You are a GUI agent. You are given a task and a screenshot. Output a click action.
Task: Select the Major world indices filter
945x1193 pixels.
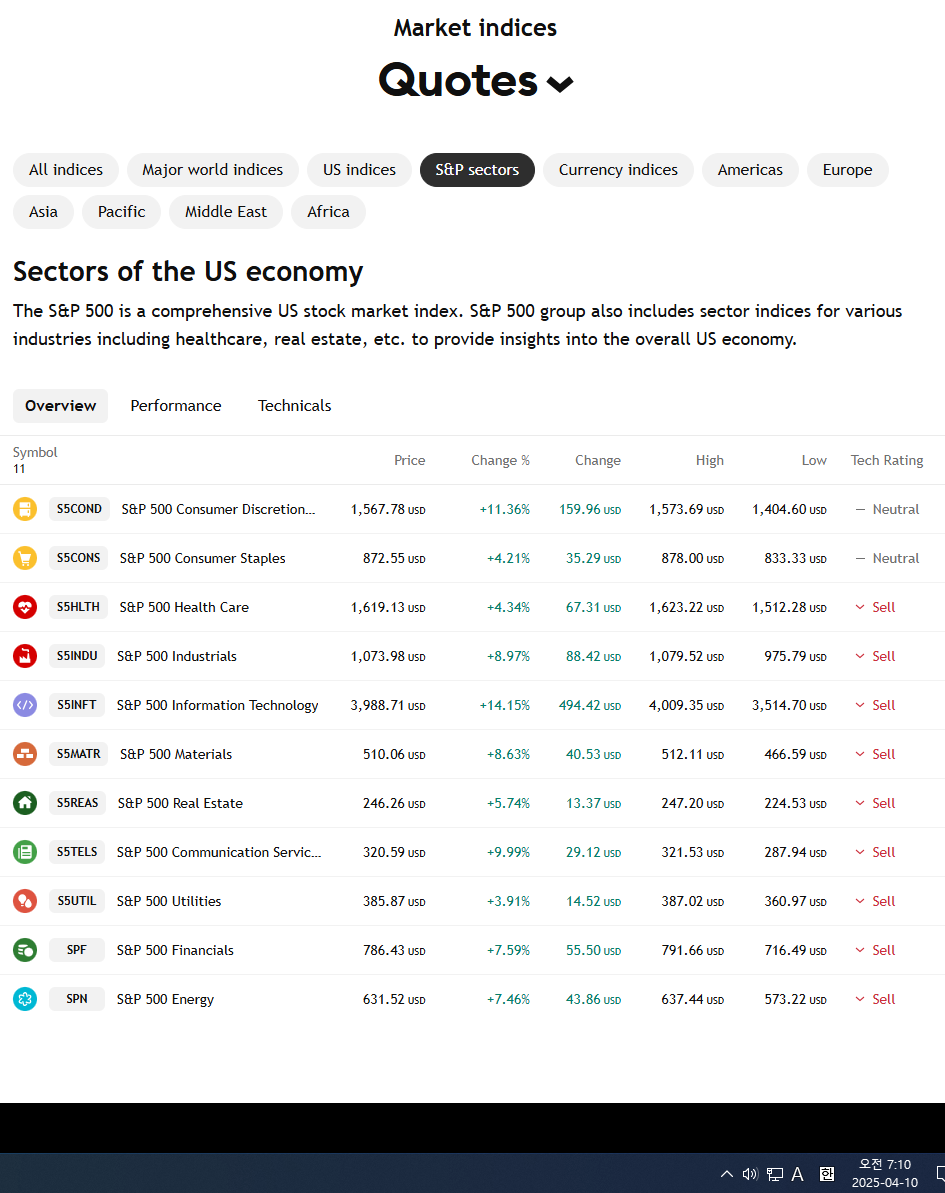(212, 170)
